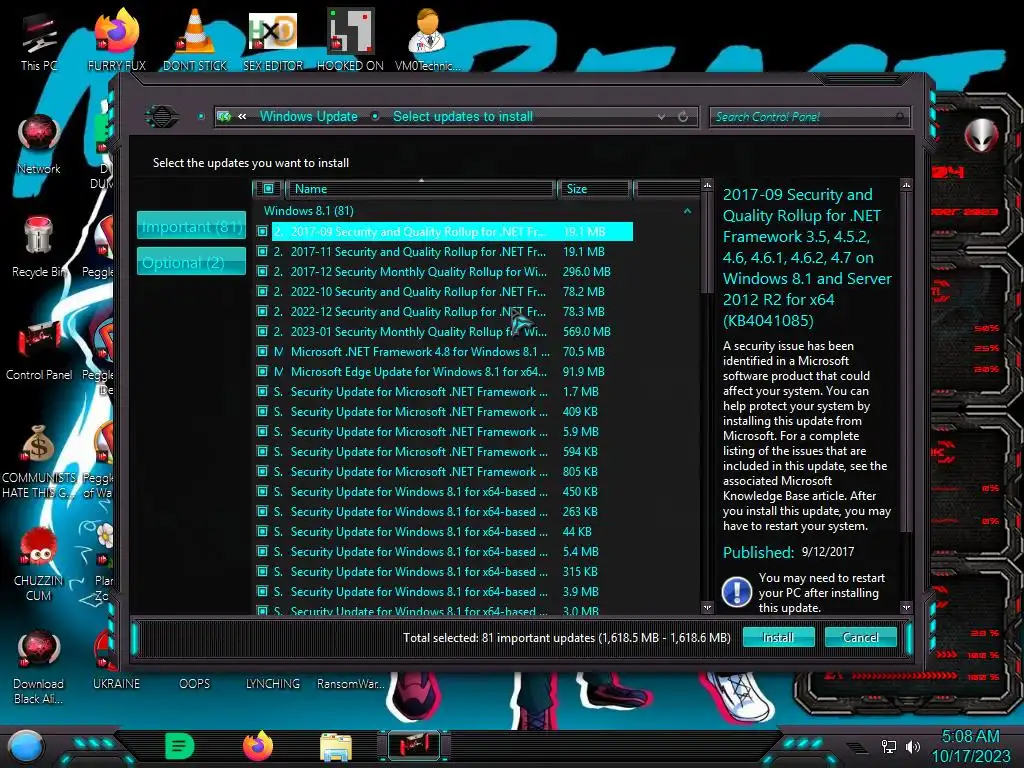The width and height of the screenshot is (1024, 768).
Task: Launch Firefox from the taskbar
Action: click(257, 746)
